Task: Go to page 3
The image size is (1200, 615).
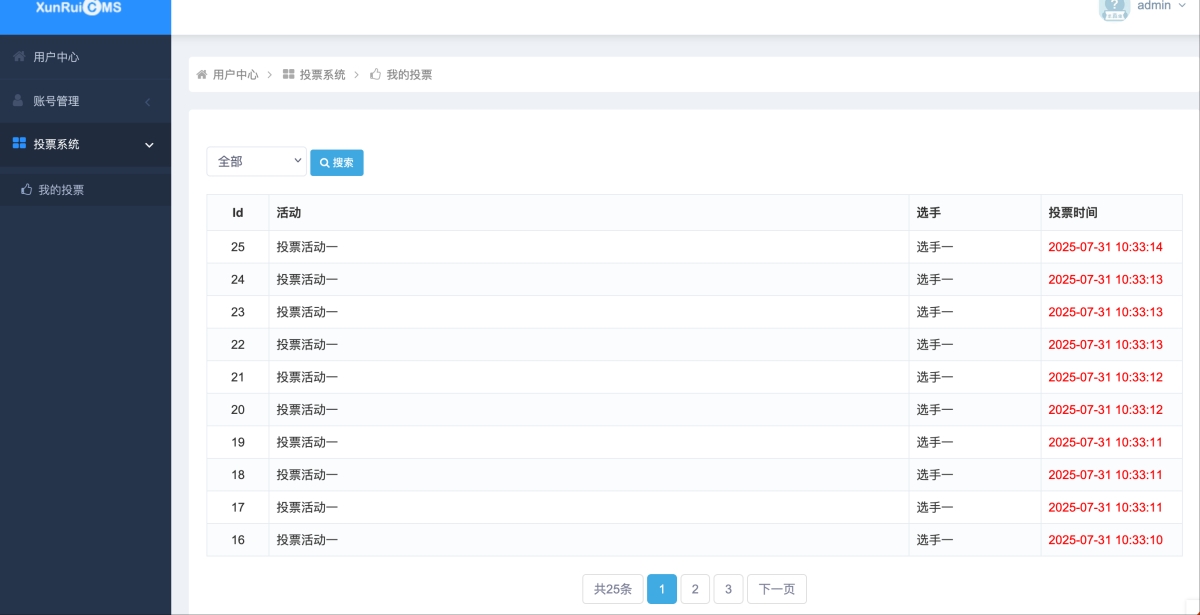Action: [728, 589]
